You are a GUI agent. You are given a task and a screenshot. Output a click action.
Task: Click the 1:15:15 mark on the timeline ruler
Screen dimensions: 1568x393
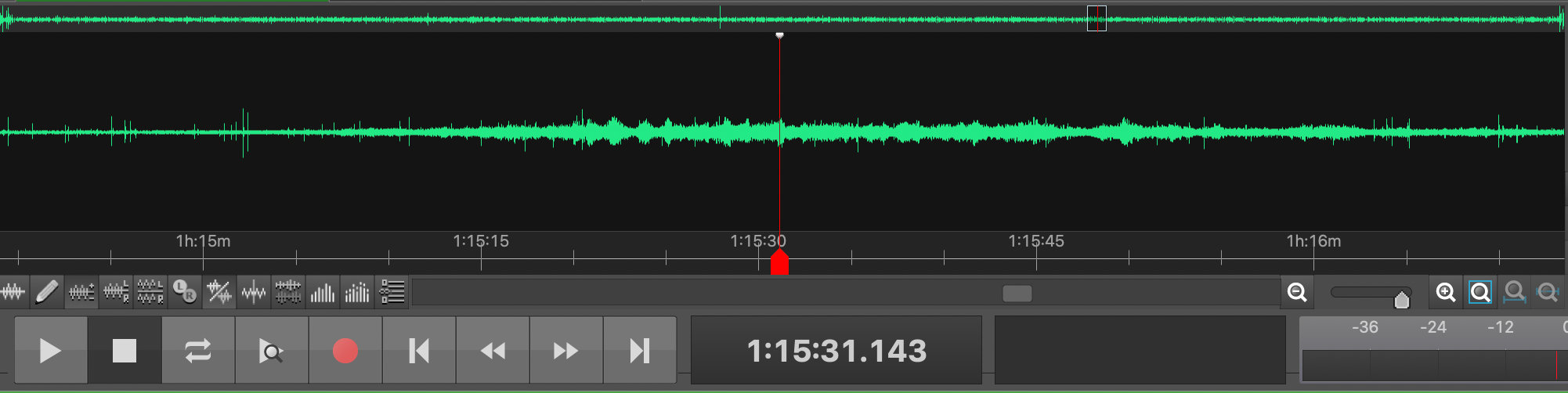(x=481, y=241)
